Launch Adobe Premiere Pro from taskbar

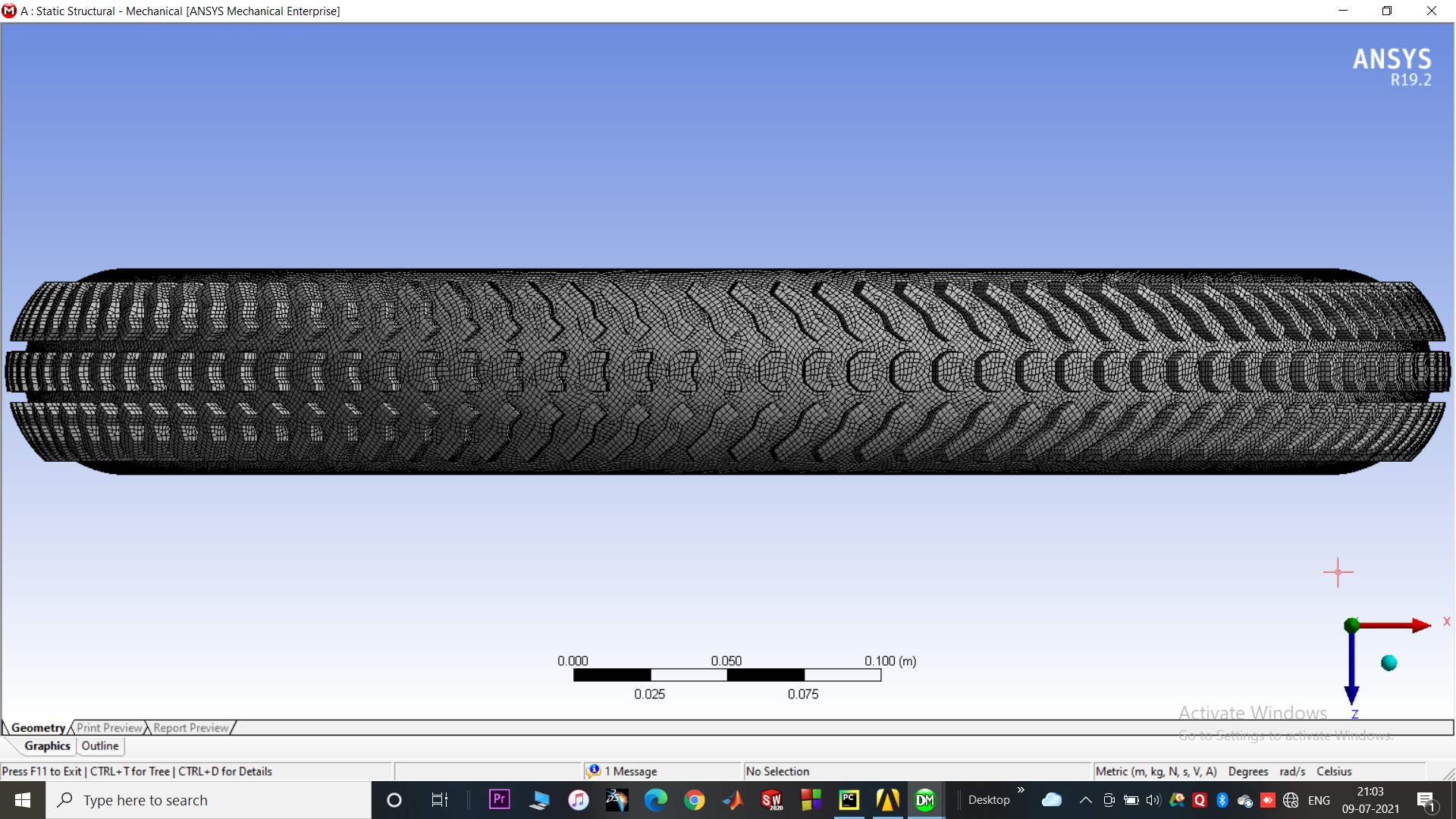(499, 799)
